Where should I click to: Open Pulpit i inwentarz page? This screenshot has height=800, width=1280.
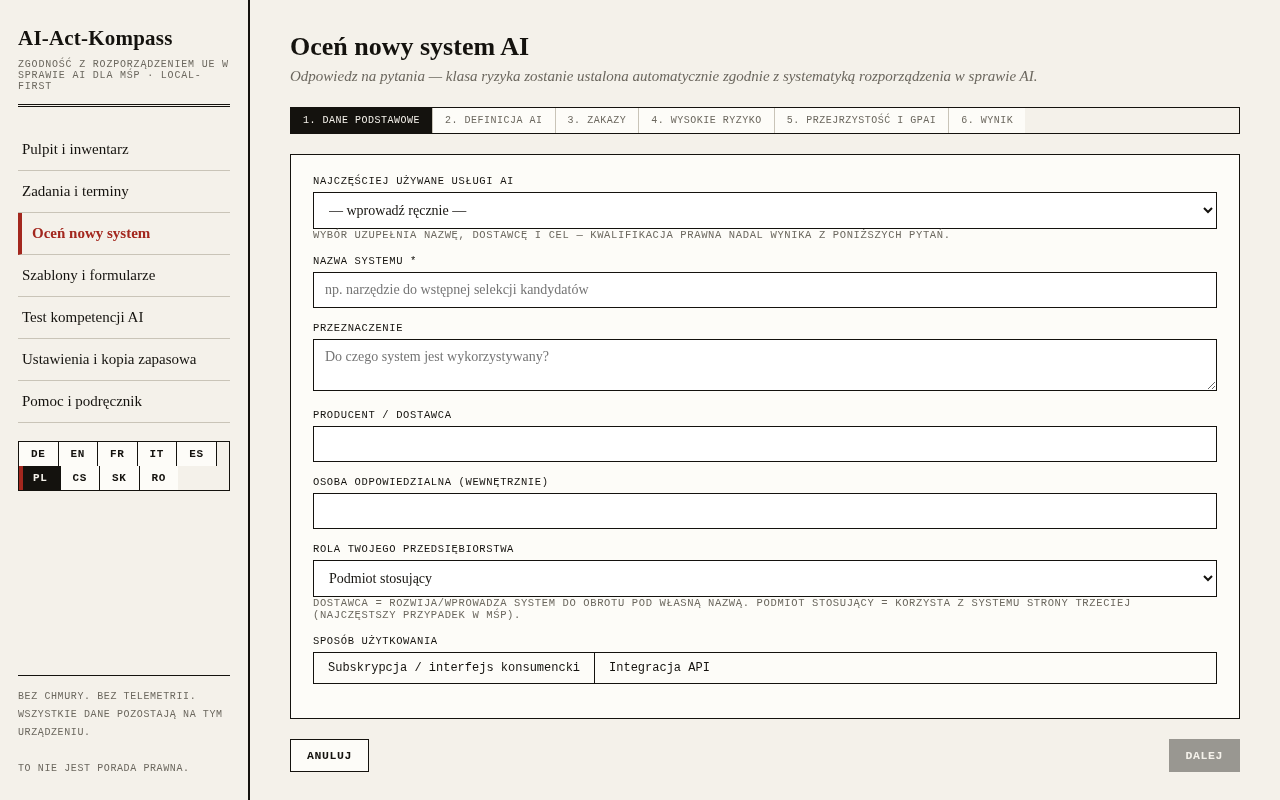[x=124, y=149]
